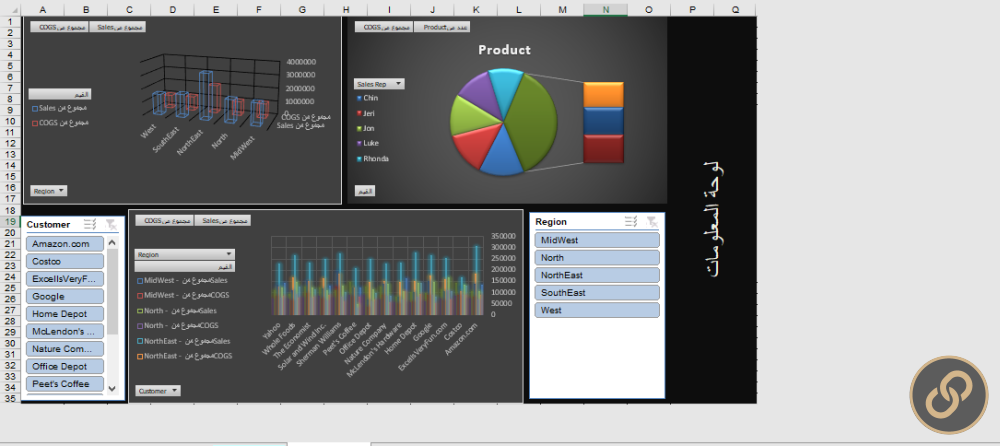1000x446 pixels.
Task: Select Google in Customer slicer
Action: click(x=65, y=296)
